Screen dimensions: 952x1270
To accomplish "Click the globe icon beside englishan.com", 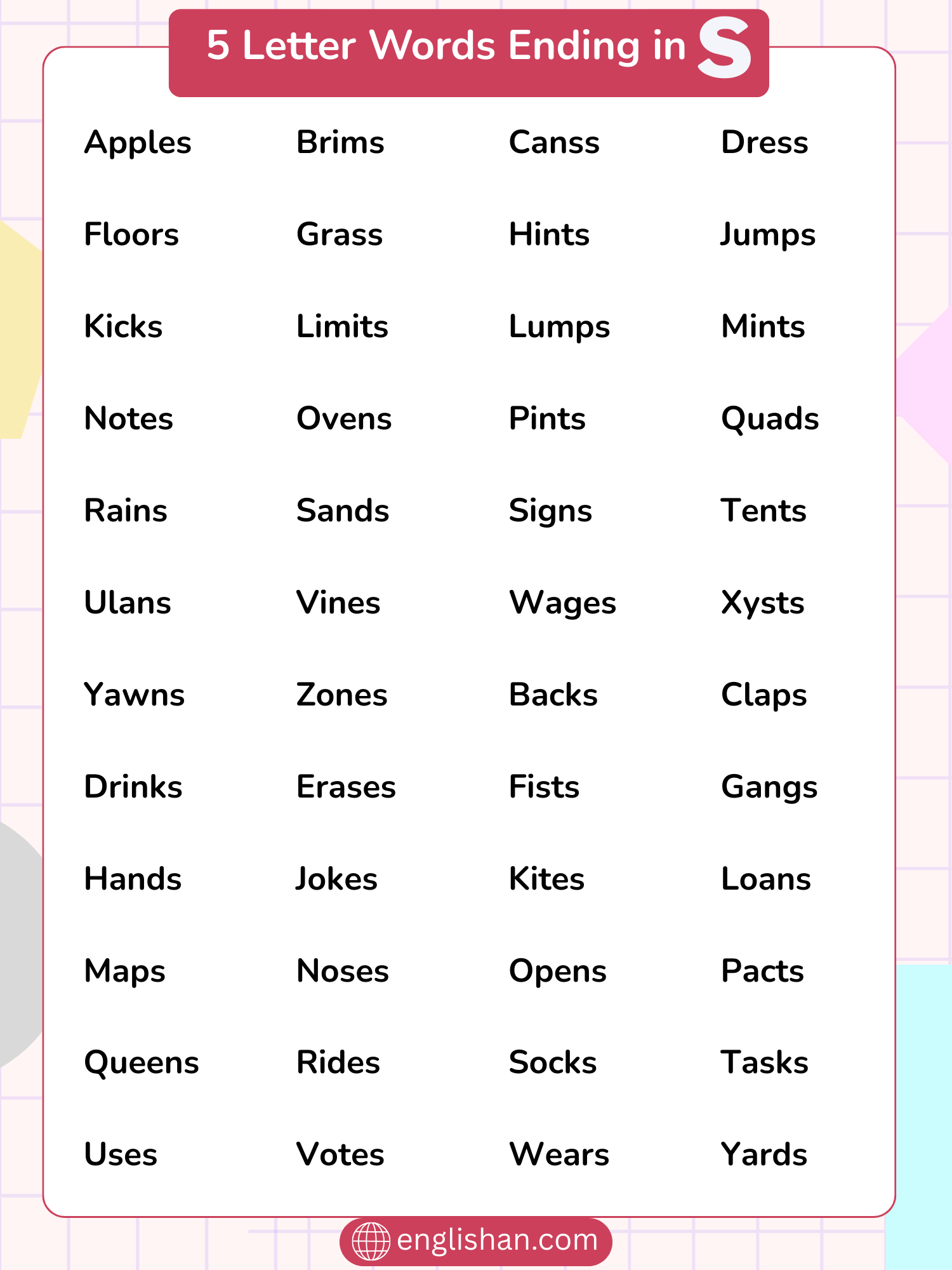I will coord(371,1241).
